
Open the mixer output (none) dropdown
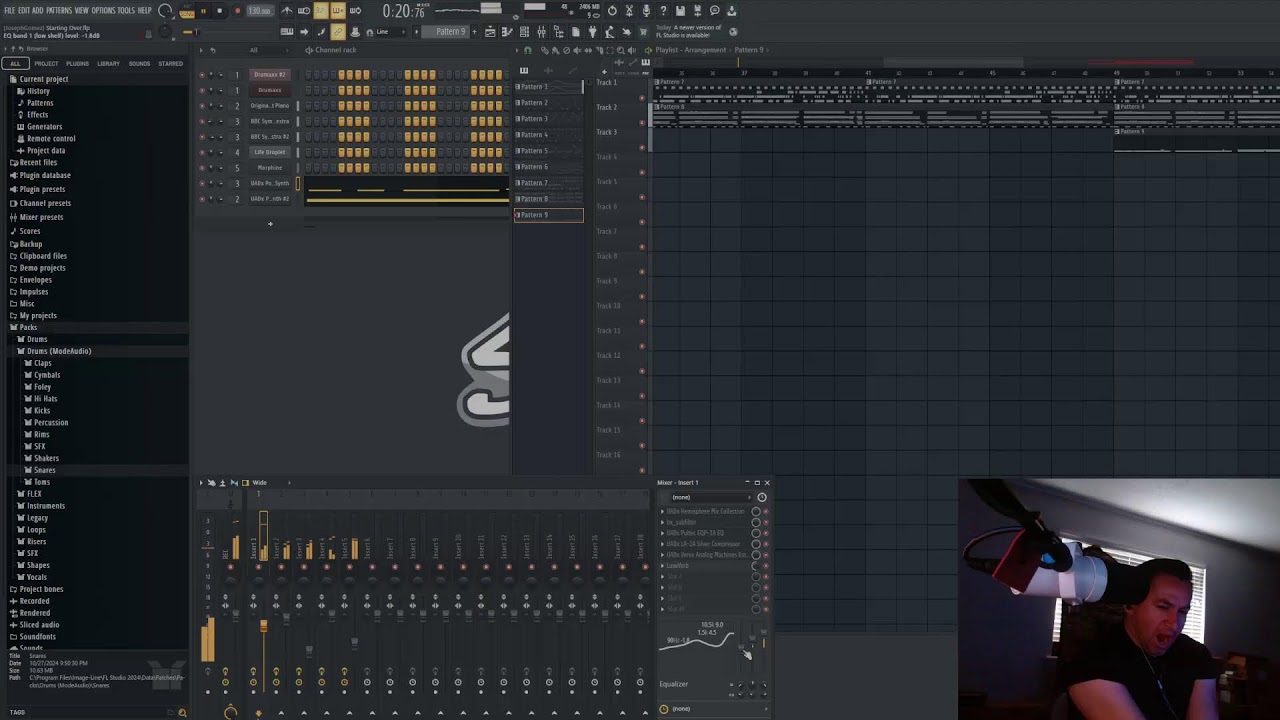[x=712, y=708]
